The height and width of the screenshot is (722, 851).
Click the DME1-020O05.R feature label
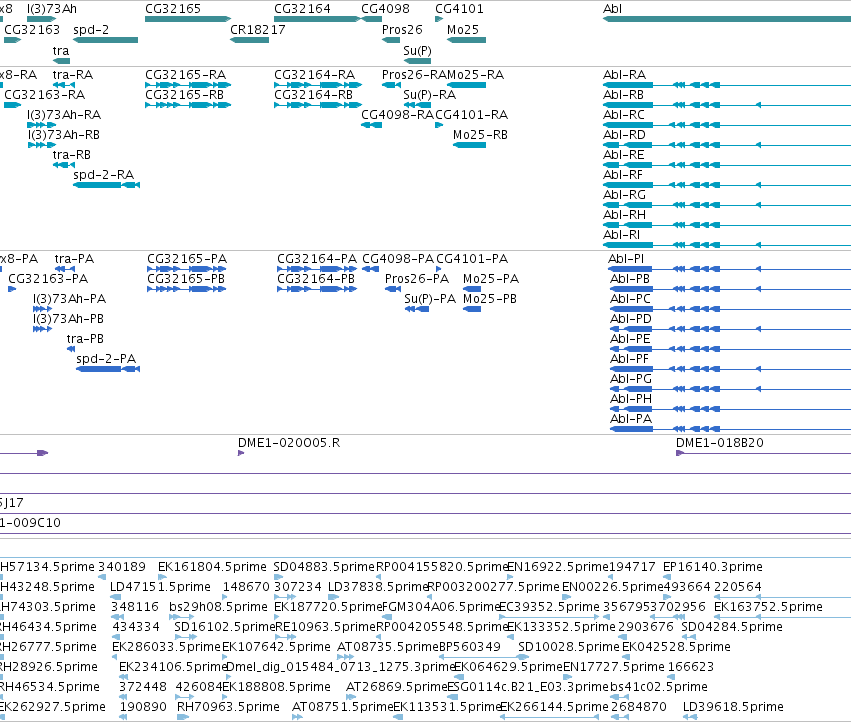pos(289,442)
